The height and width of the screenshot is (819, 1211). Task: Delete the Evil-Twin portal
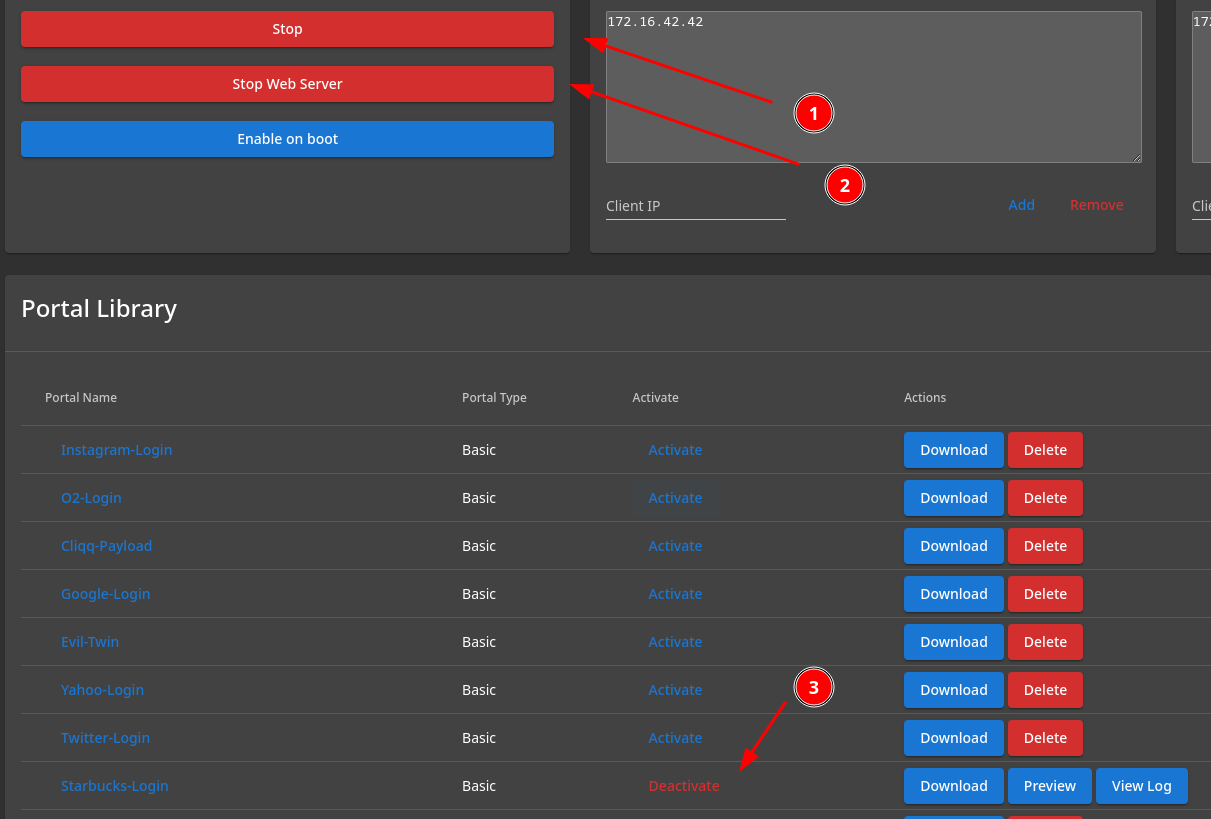coord(1045,642)
